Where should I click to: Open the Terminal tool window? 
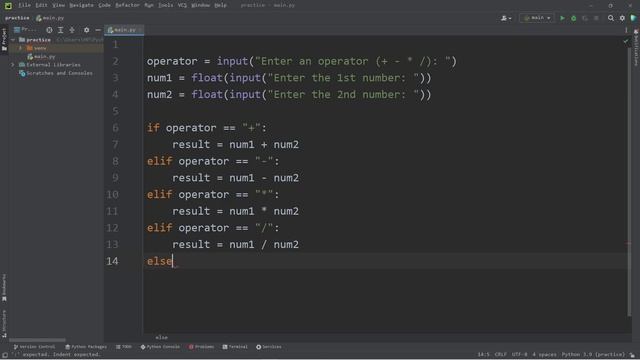[235, 347]
